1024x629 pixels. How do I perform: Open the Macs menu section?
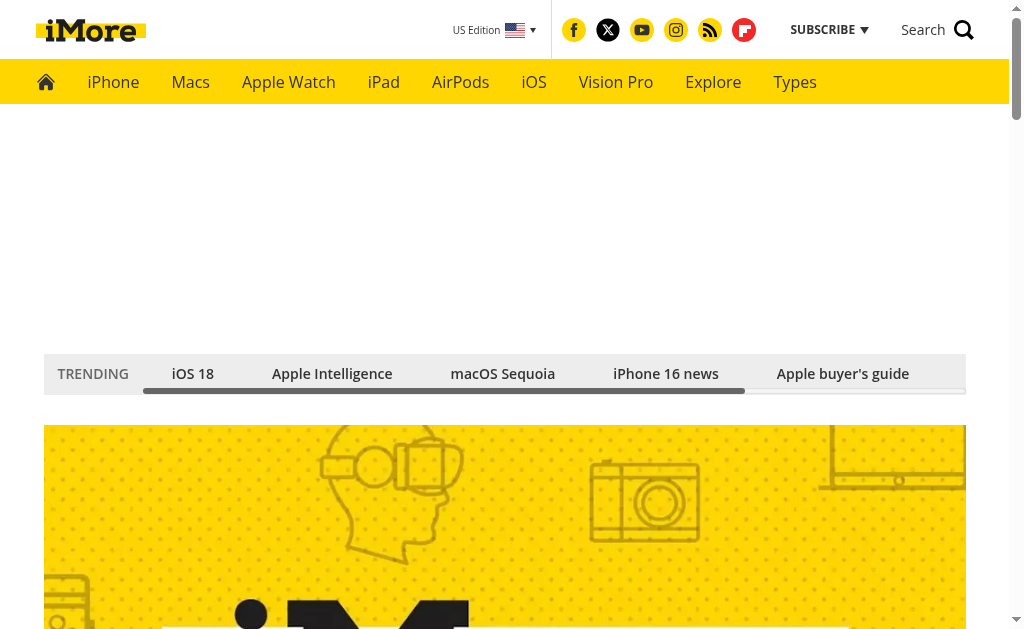click(190, 82)
